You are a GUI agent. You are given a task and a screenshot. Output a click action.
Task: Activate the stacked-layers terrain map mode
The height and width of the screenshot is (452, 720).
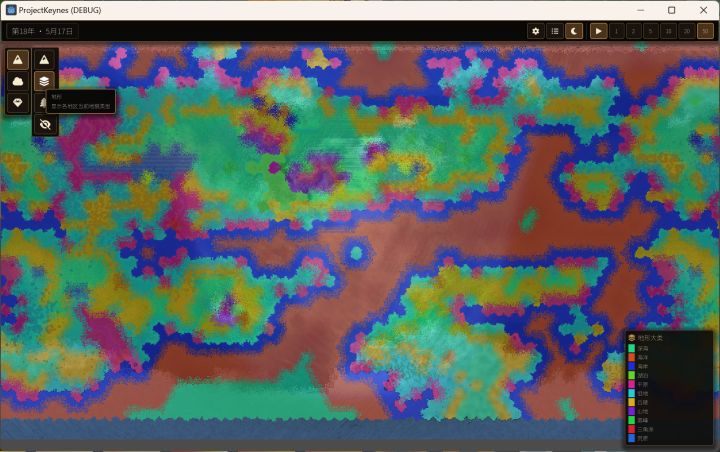[x=45, y=81]
